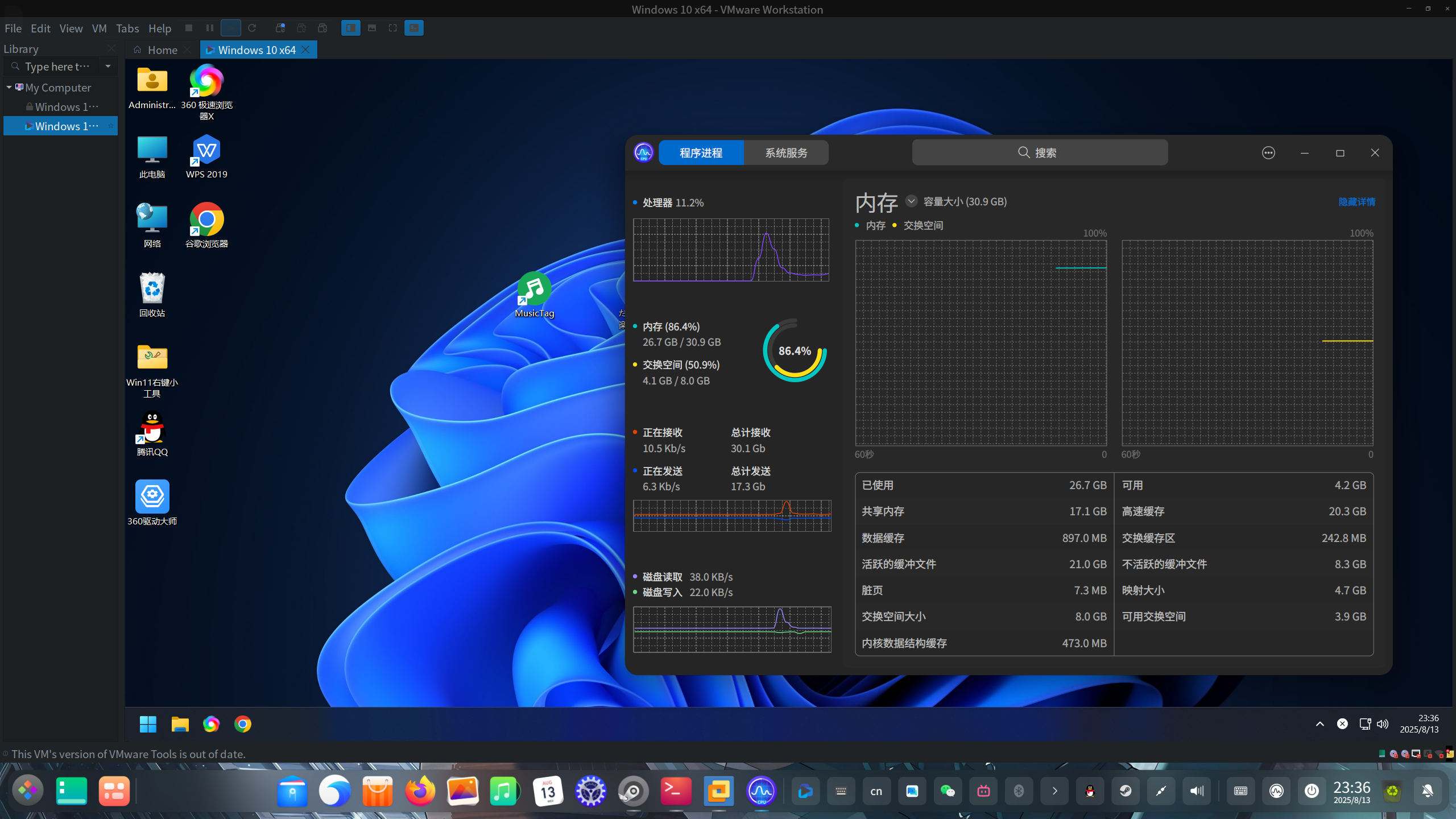The width and height of the screenshot is (1456, 819).
Task: Click the console view toolbar icon
Action: point(413,28)
